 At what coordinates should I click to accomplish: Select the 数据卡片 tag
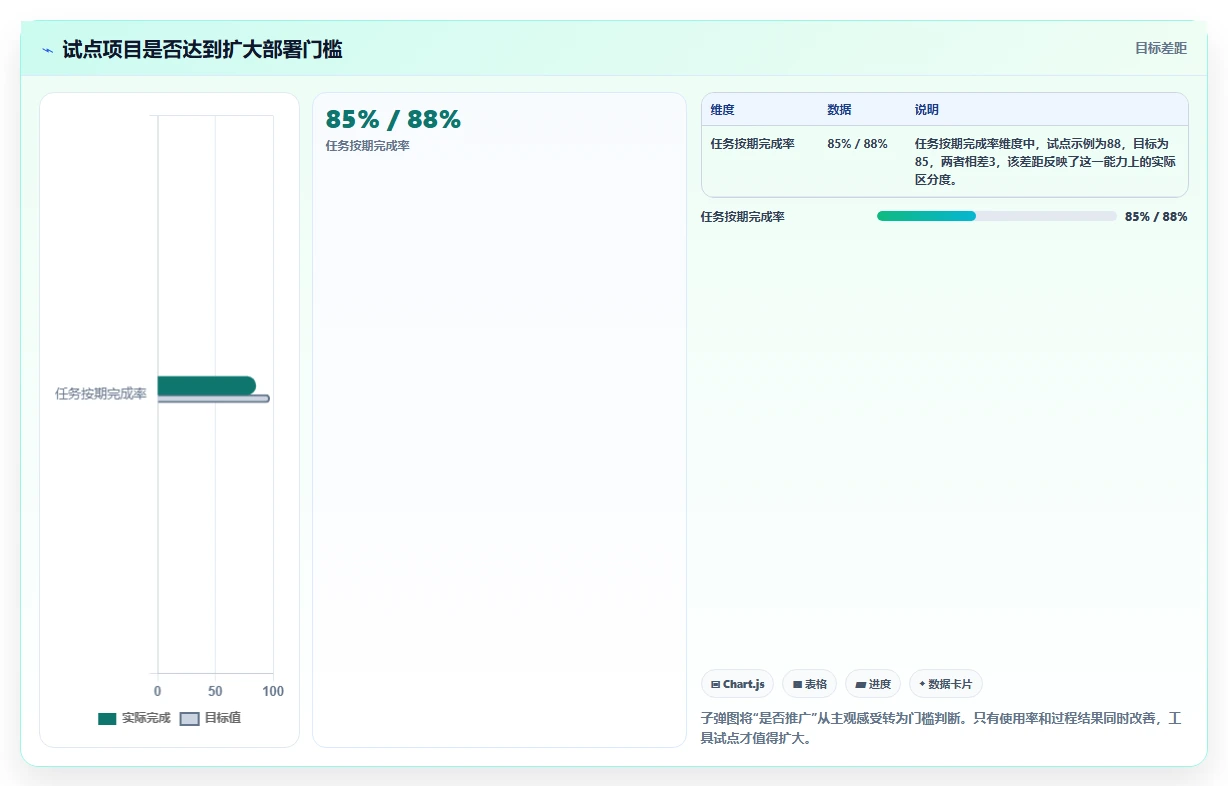[946, 684]
